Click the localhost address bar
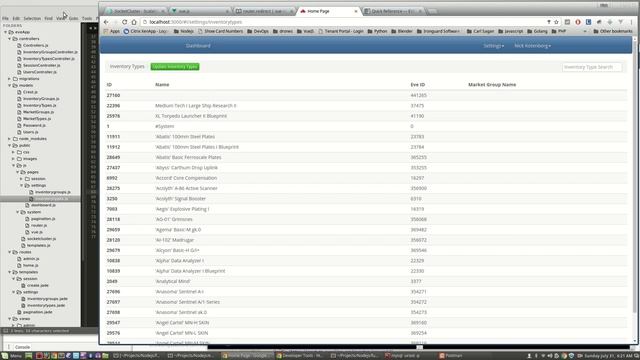The width and height of the screenshot is (640, 360). (x=343, y=22)
